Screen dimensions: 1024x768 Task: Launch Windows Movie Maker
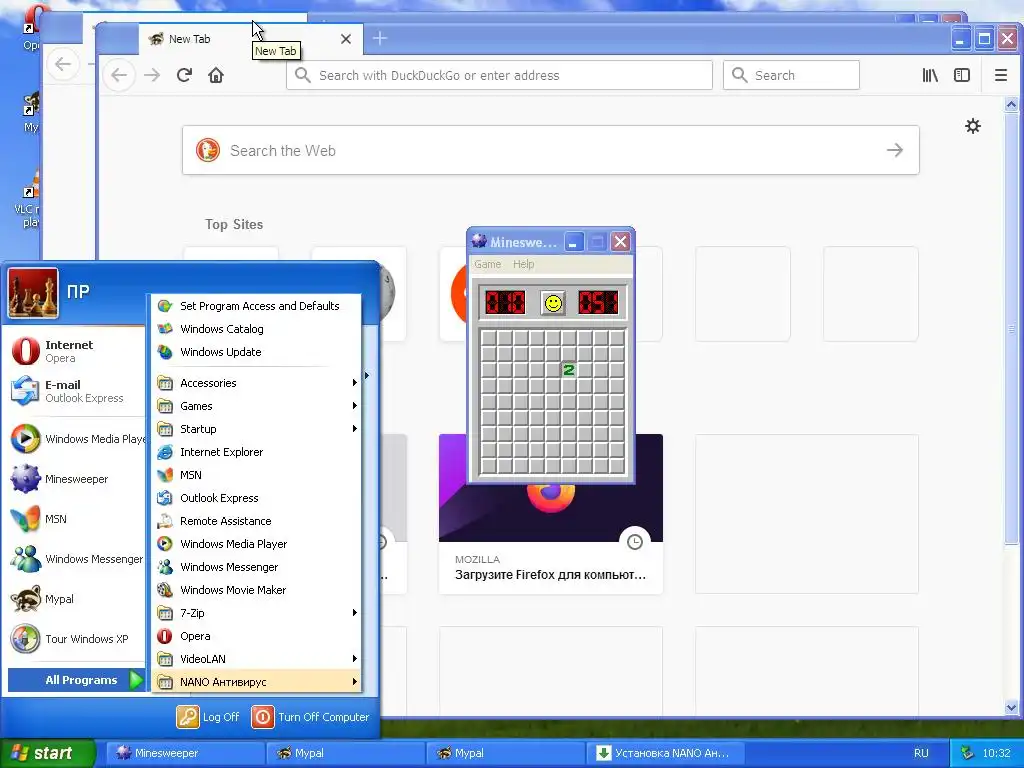[x=257, y=590]
